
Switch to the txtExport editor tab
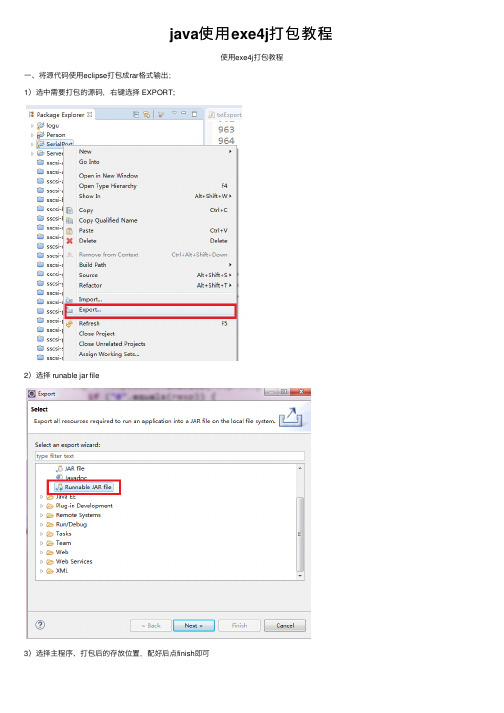point(225,115)
